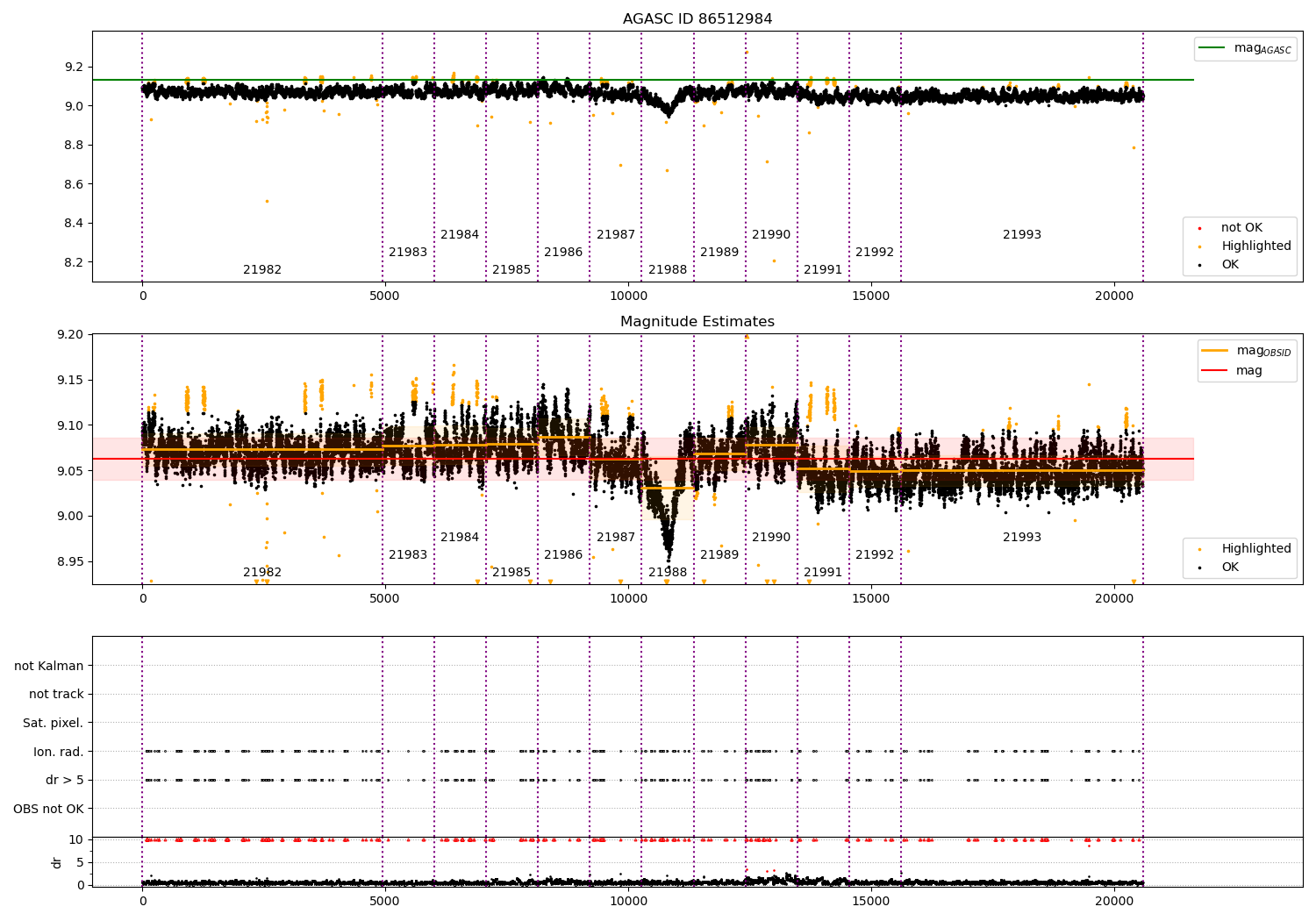
Task: Click the 'Sat. pixel.' axis label
Action: (x=54, y=723)
